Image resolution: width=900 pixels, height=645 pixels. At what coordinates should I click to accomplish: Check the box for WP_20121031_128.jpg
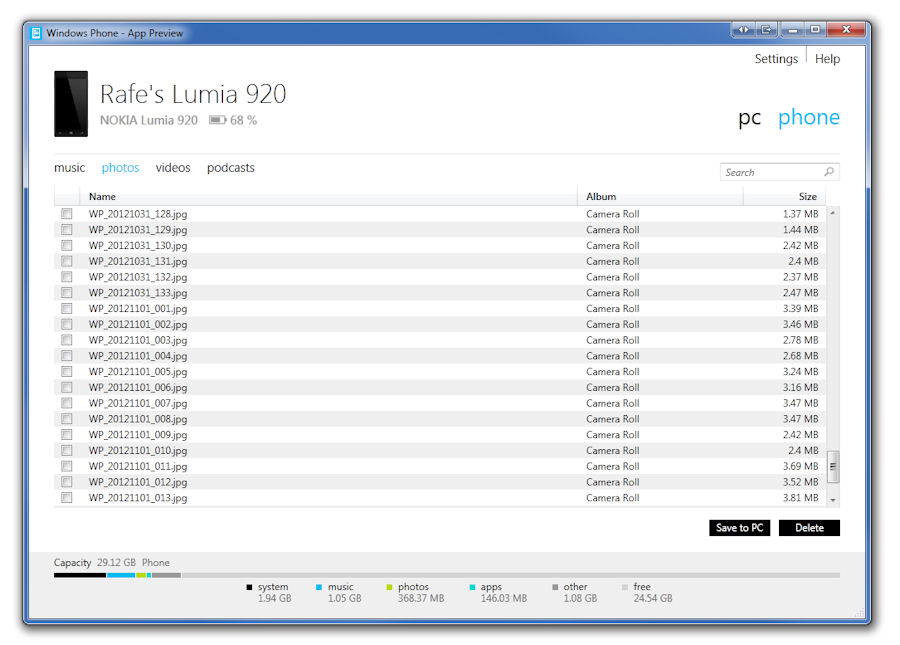point(67,214)
